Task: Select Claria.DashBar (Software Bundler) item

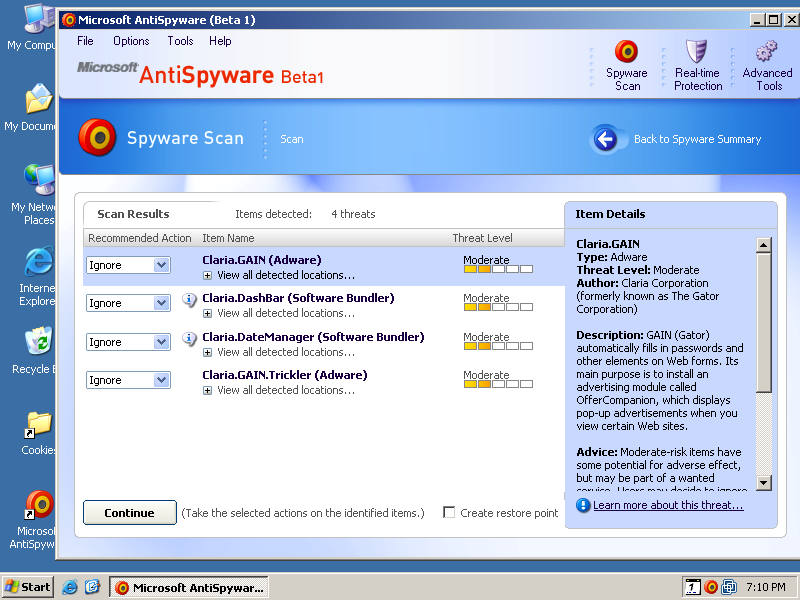Action: click(x=298, y=298)
